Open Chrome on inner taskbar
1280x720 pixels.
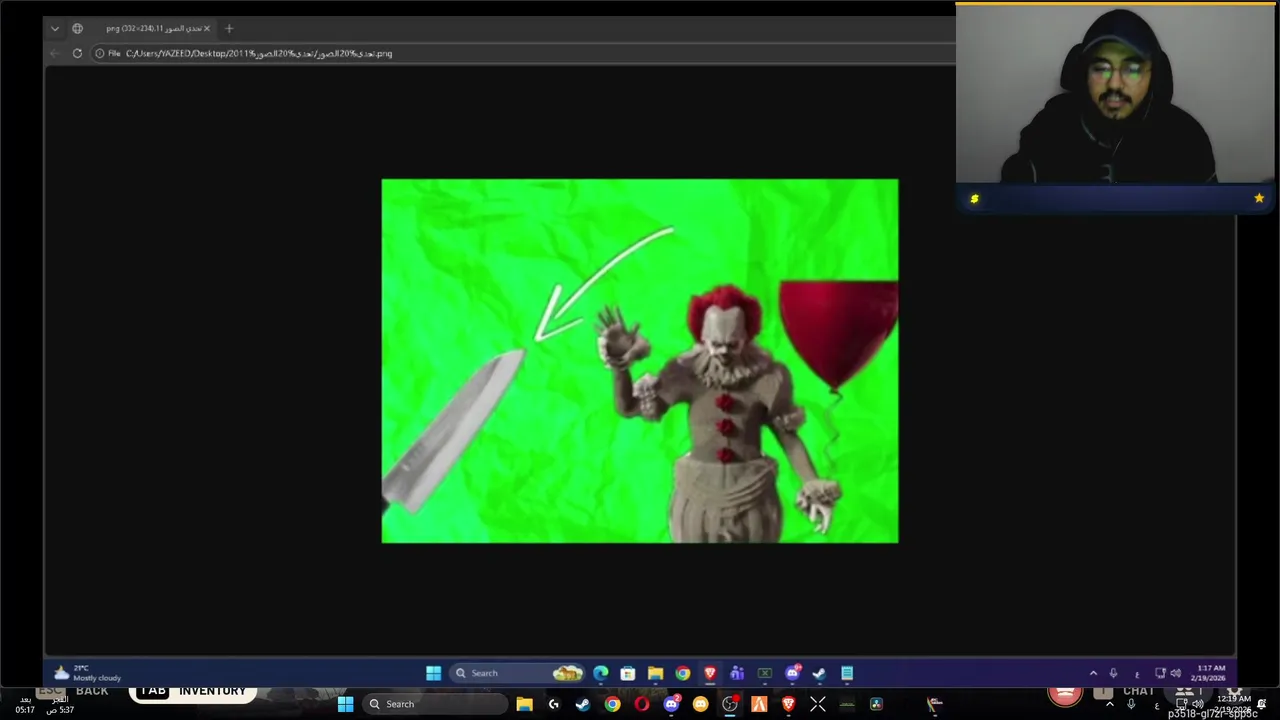[x=682, y=673]
